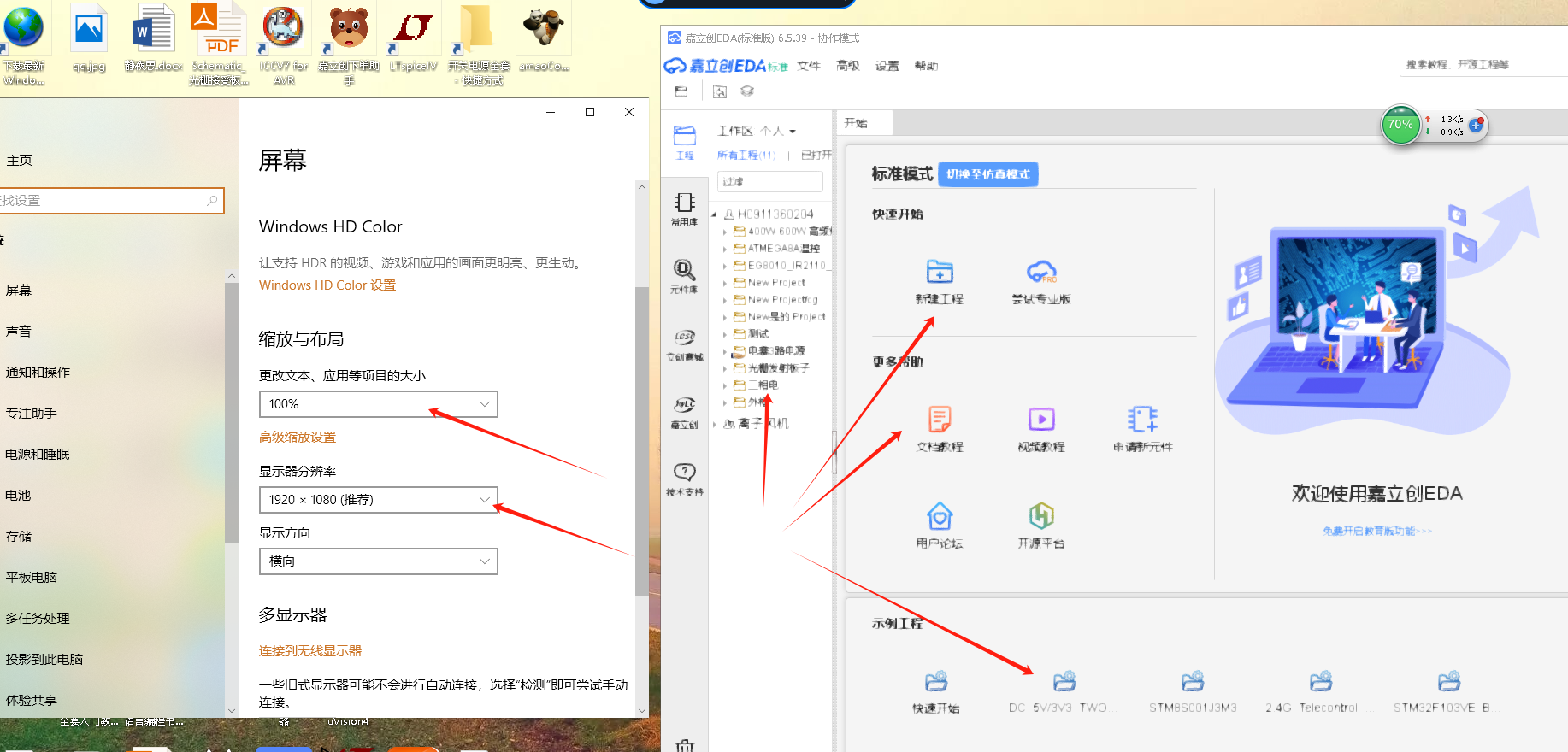The width and height of the screenshot is (1568, 752).
Task: Select 所有工程(11) project filter tab
Action: [x=746, y=156]
